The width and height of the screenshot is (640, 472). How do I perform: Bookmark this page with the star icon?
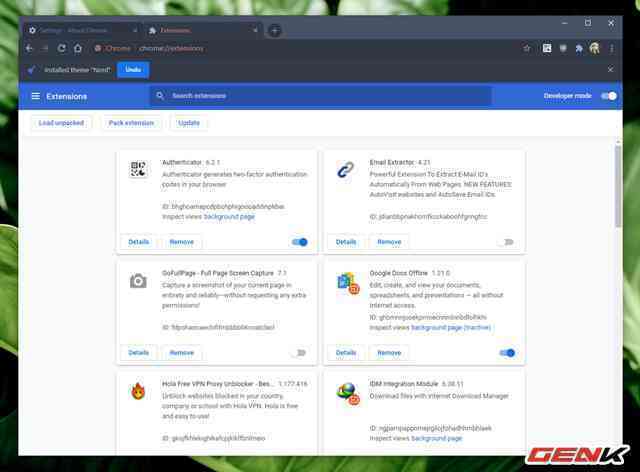(x=527, y=48)
